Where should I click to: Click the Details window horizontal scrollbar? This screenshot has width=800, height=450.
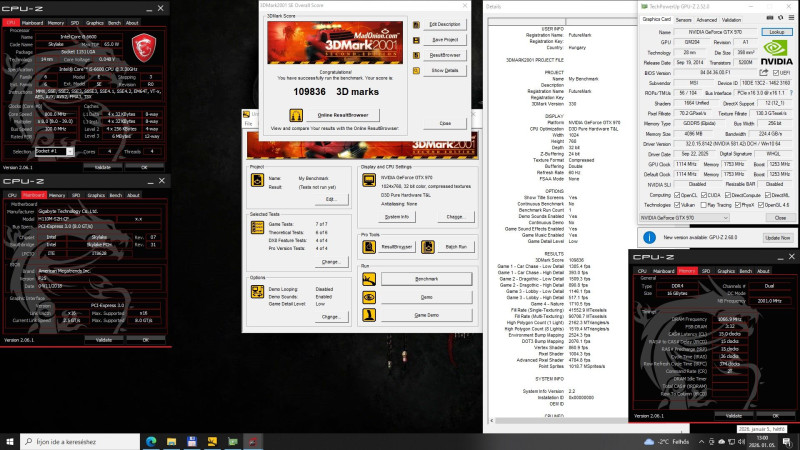coord(561,420)
